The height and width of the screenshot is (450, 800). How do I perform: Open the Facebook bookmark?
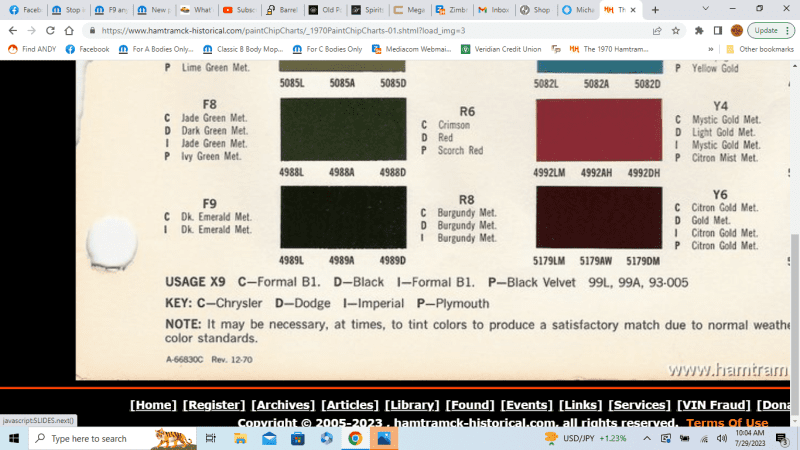(x=87, y=49)
